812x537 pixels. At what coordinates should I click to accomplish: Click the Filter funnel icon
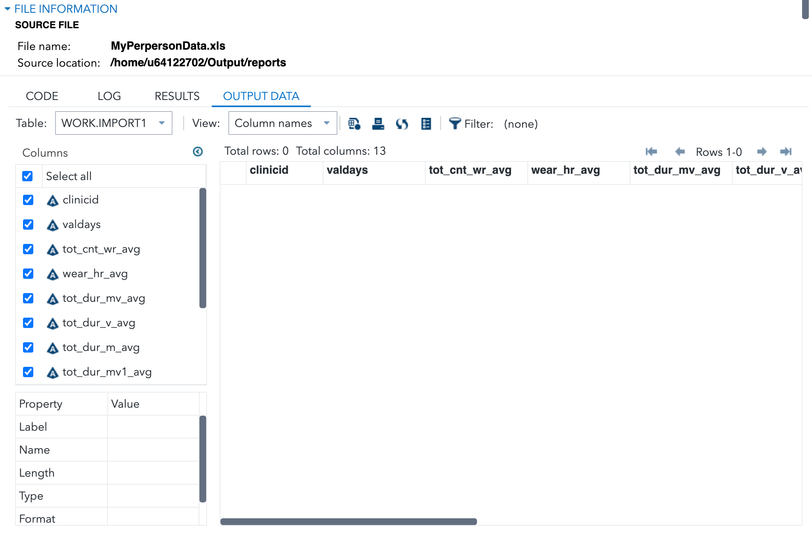[455, 123]
